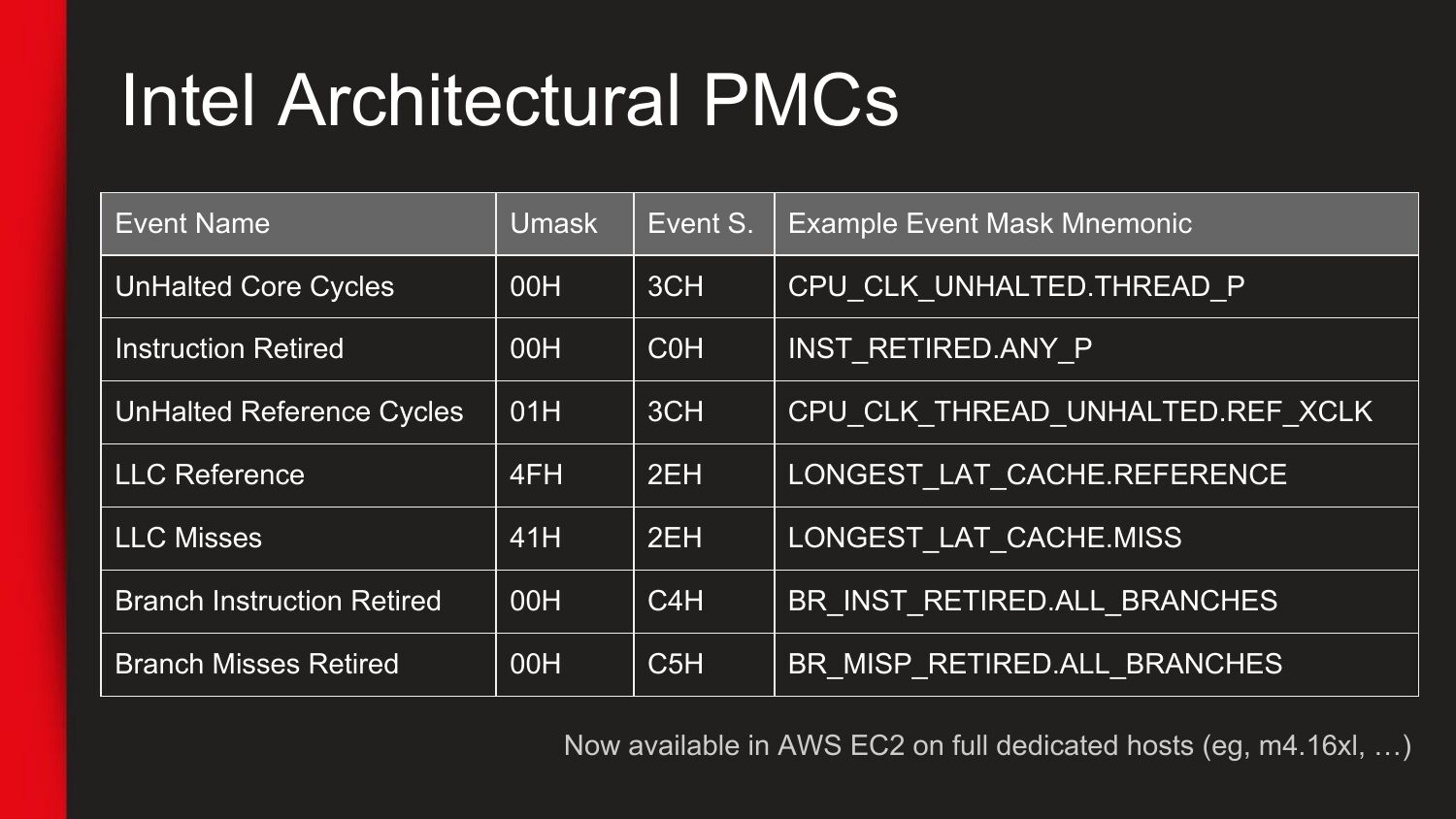Select the UnHalted Reference Cycles cell
This screenshot has width=1456, height=819.
288,412
